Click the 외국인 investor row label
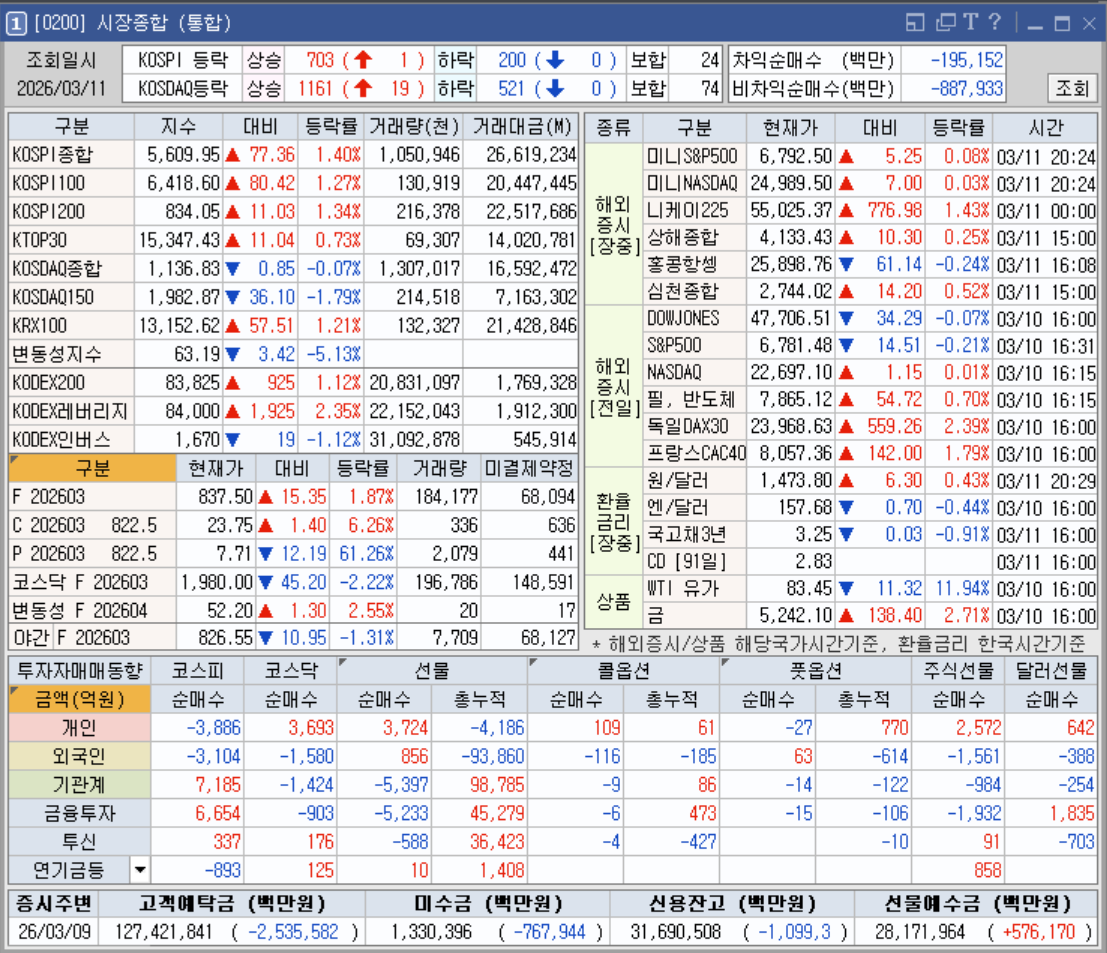The image size is (1107, 953). (80, 757)
